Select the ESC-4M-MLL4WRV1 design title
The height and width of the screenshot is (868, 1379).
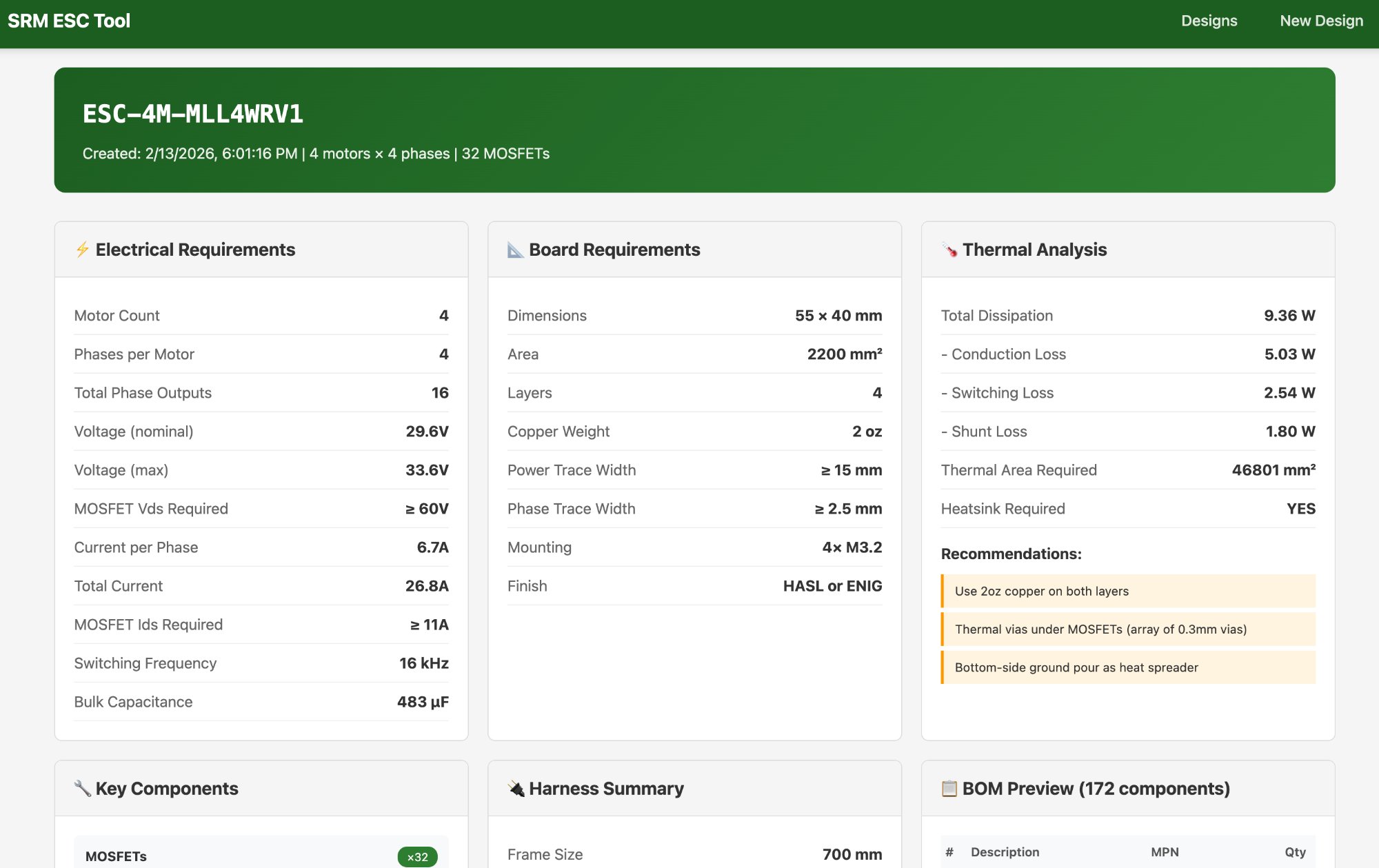coord(192,114)
